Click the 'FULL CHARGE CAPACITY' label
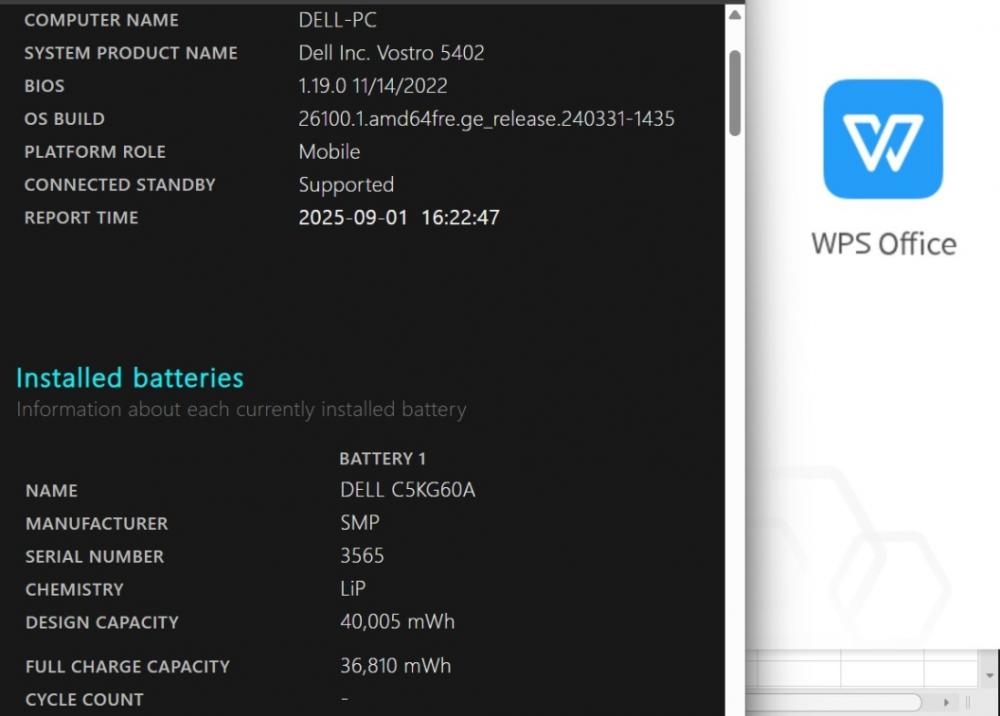This screenshot has width=1000, height=716. [x=128, y=667]
